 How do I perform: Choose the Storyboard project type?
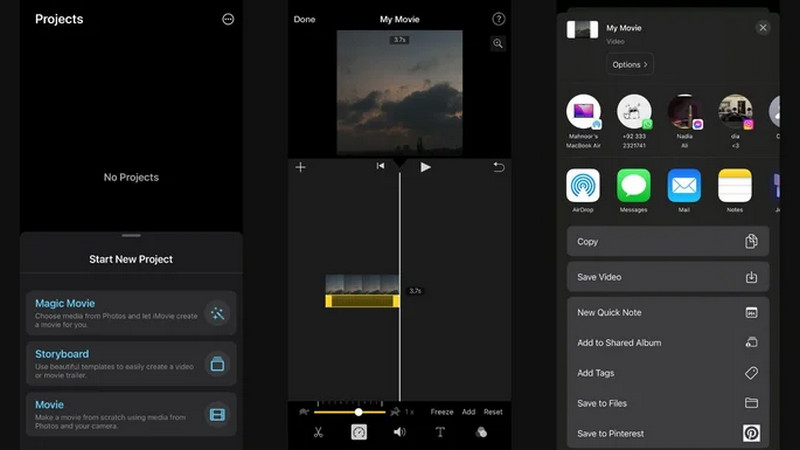[x=131, y=363]
